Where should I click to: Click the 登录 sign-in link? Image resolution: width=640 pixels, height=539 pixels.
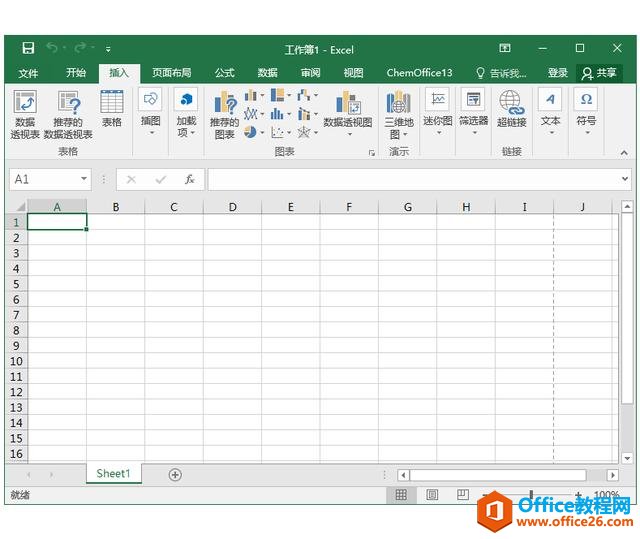coord(558,73)
